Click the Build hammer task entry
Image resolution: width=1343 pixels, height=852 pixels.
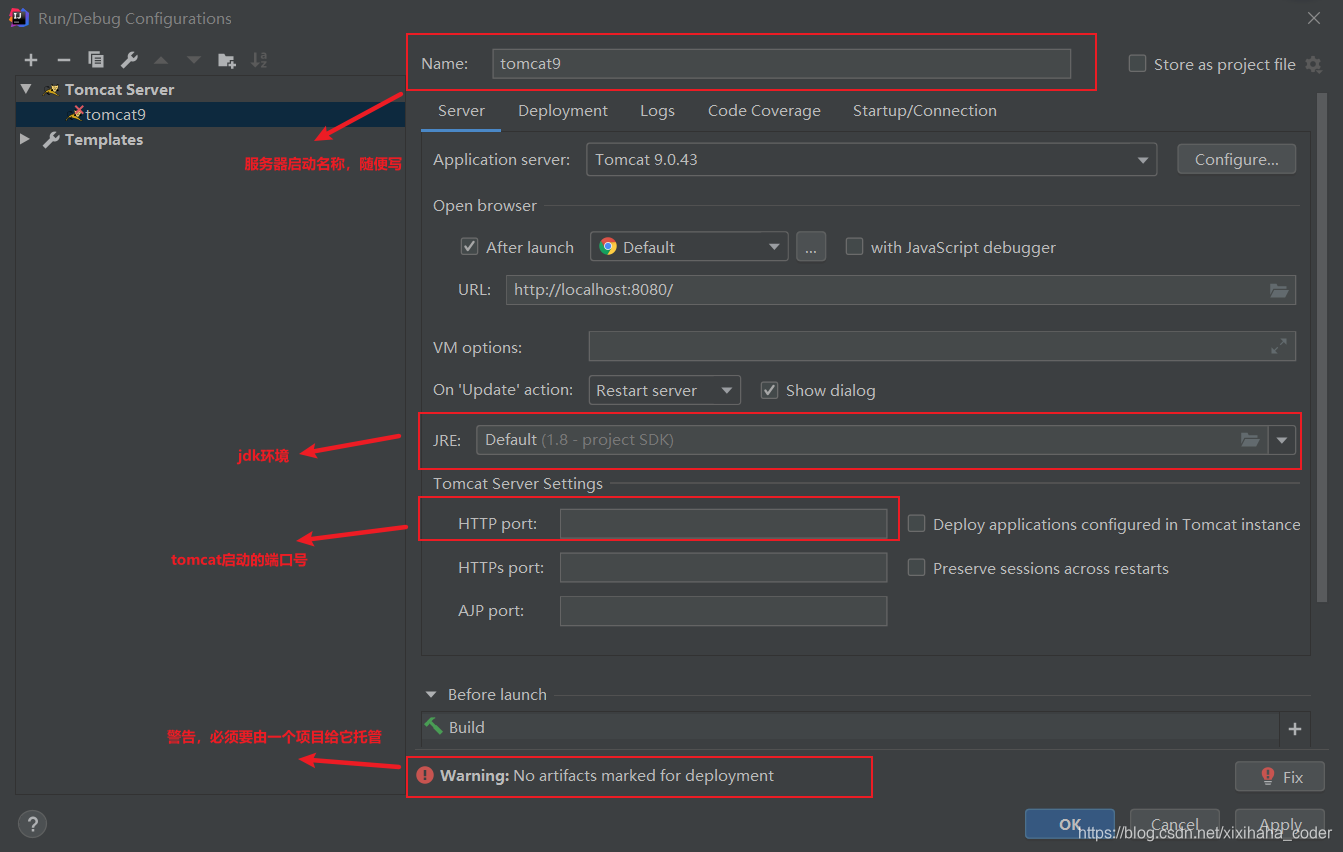[851, 727]
